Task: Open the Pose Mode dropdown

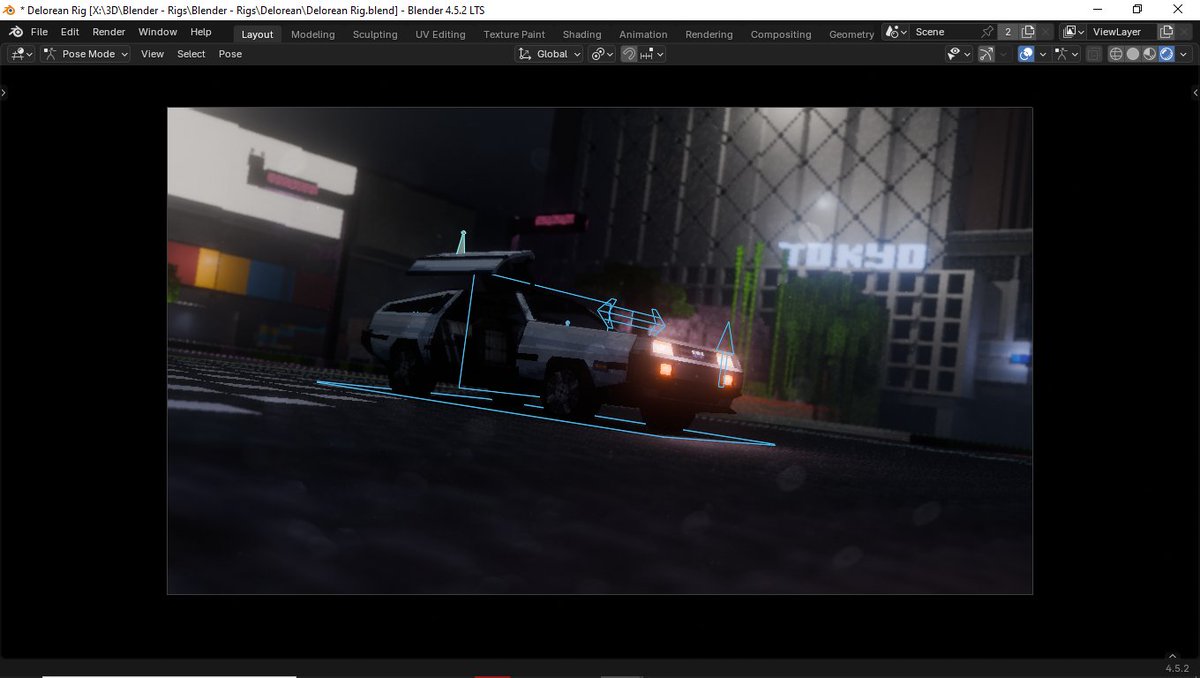Action: coord(86,54)
